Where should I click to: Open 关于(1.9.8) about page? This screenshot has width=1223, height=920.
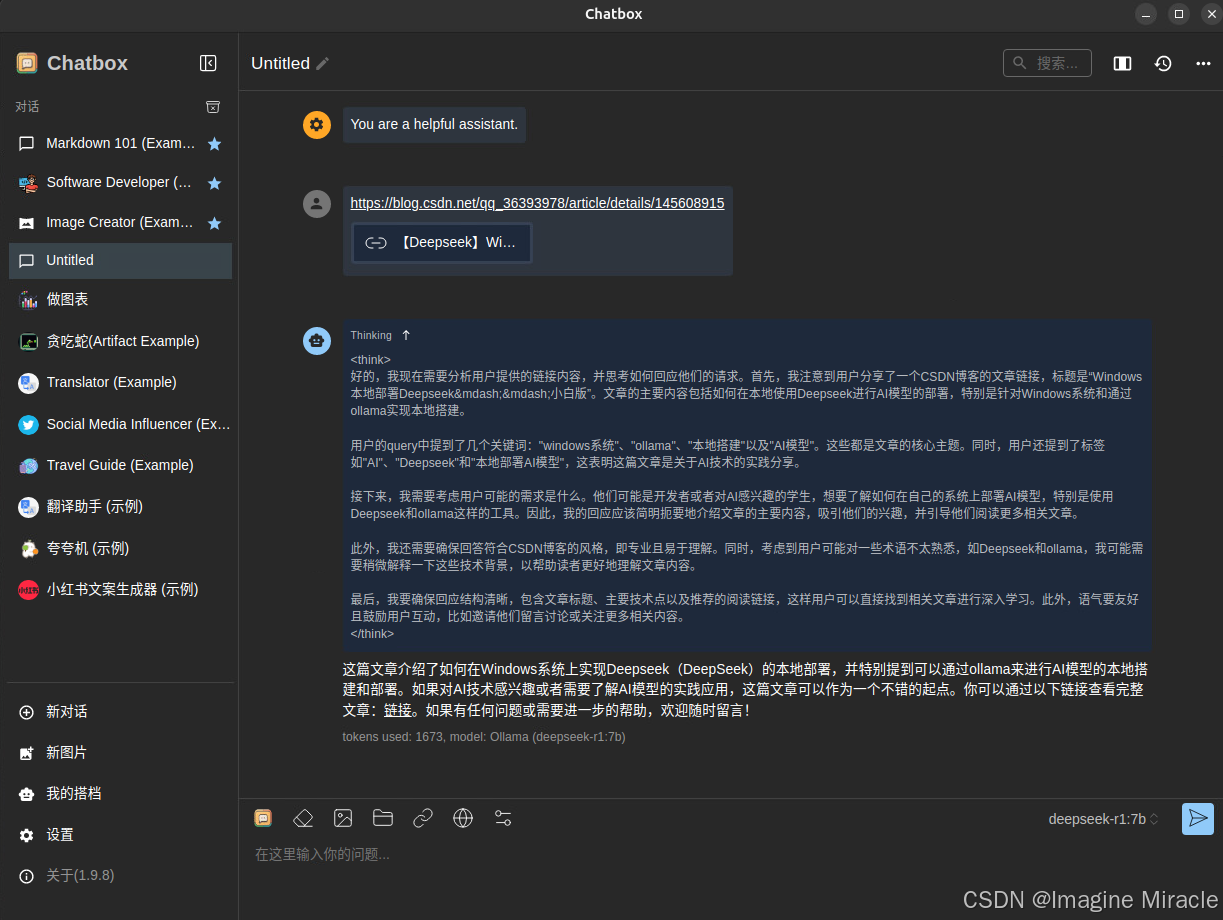[120, 875]
